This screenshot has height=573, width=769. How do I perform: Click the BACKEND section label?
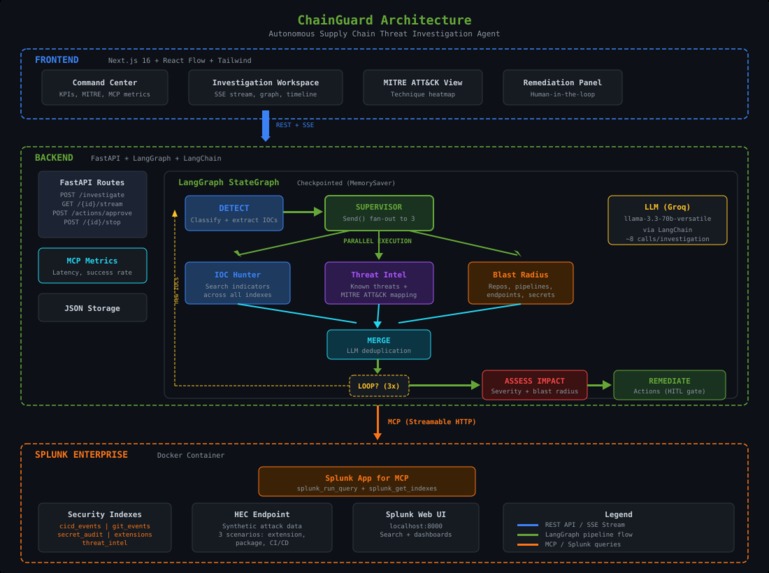pyautogui.click(x=54, y=157)
